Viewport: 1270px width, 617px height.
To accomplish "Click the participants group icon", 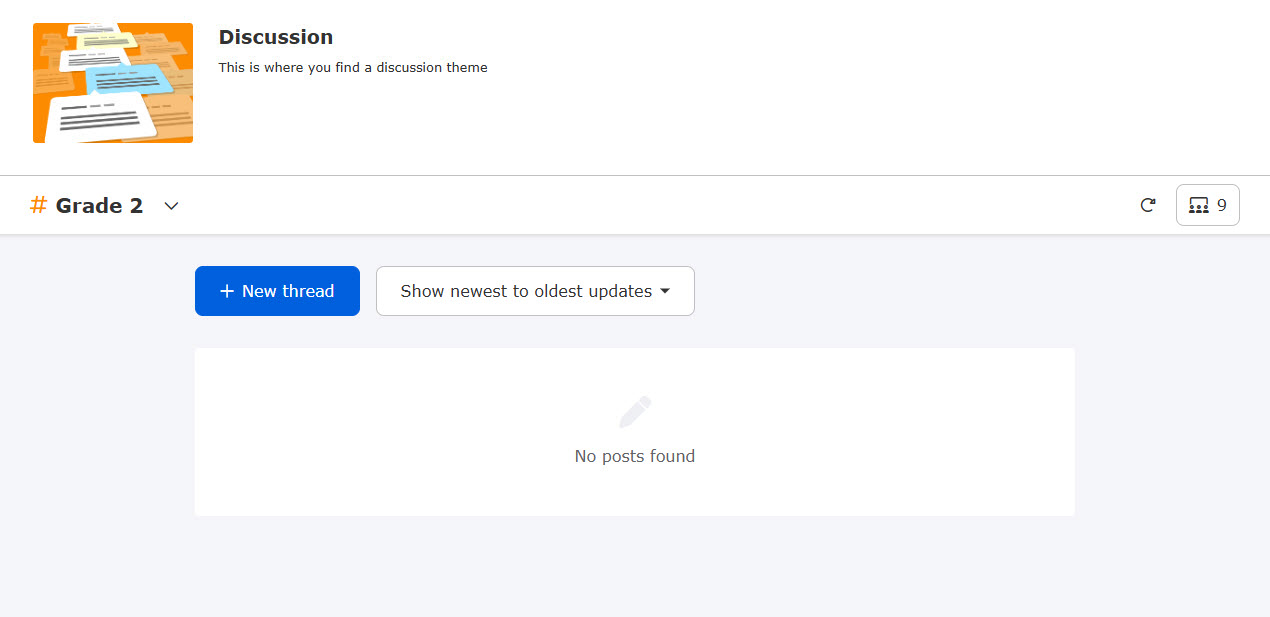I will [x=1198, y=205].
